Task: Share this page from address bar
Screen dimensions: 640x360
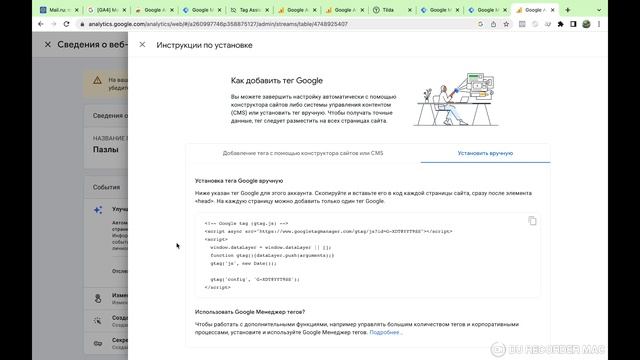Action: coord(493,24)
